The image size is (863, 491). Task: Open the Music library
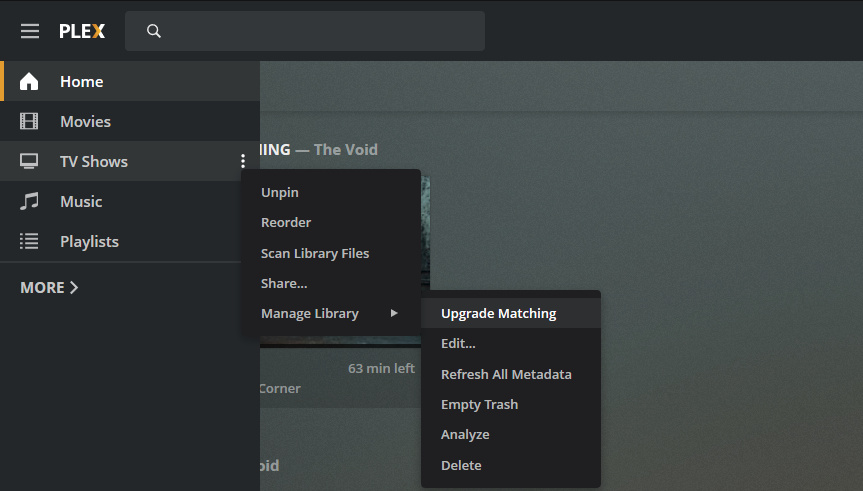[x=130, y=201]
